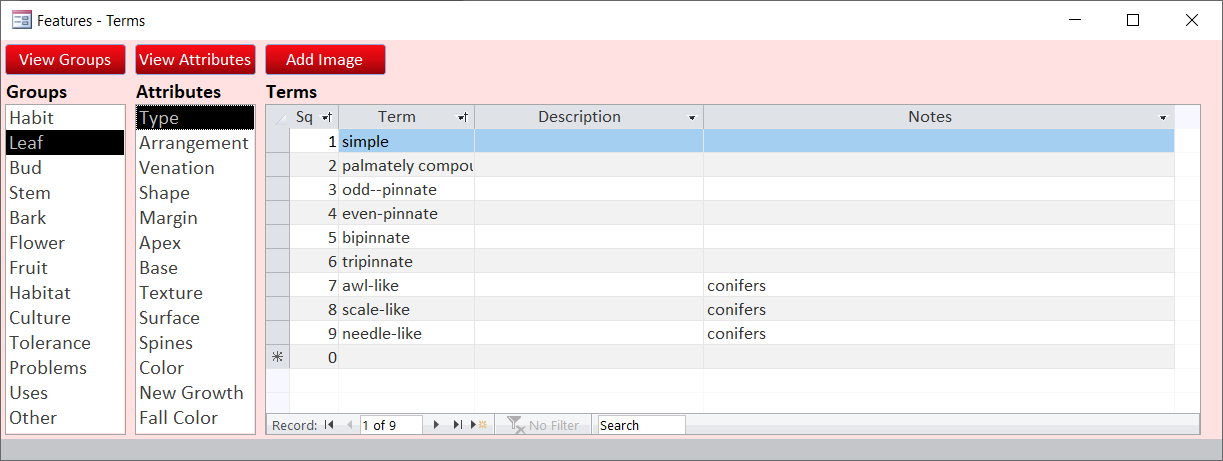
Task: Click the Access form icon in title bar
Action: tap(21, 20)
